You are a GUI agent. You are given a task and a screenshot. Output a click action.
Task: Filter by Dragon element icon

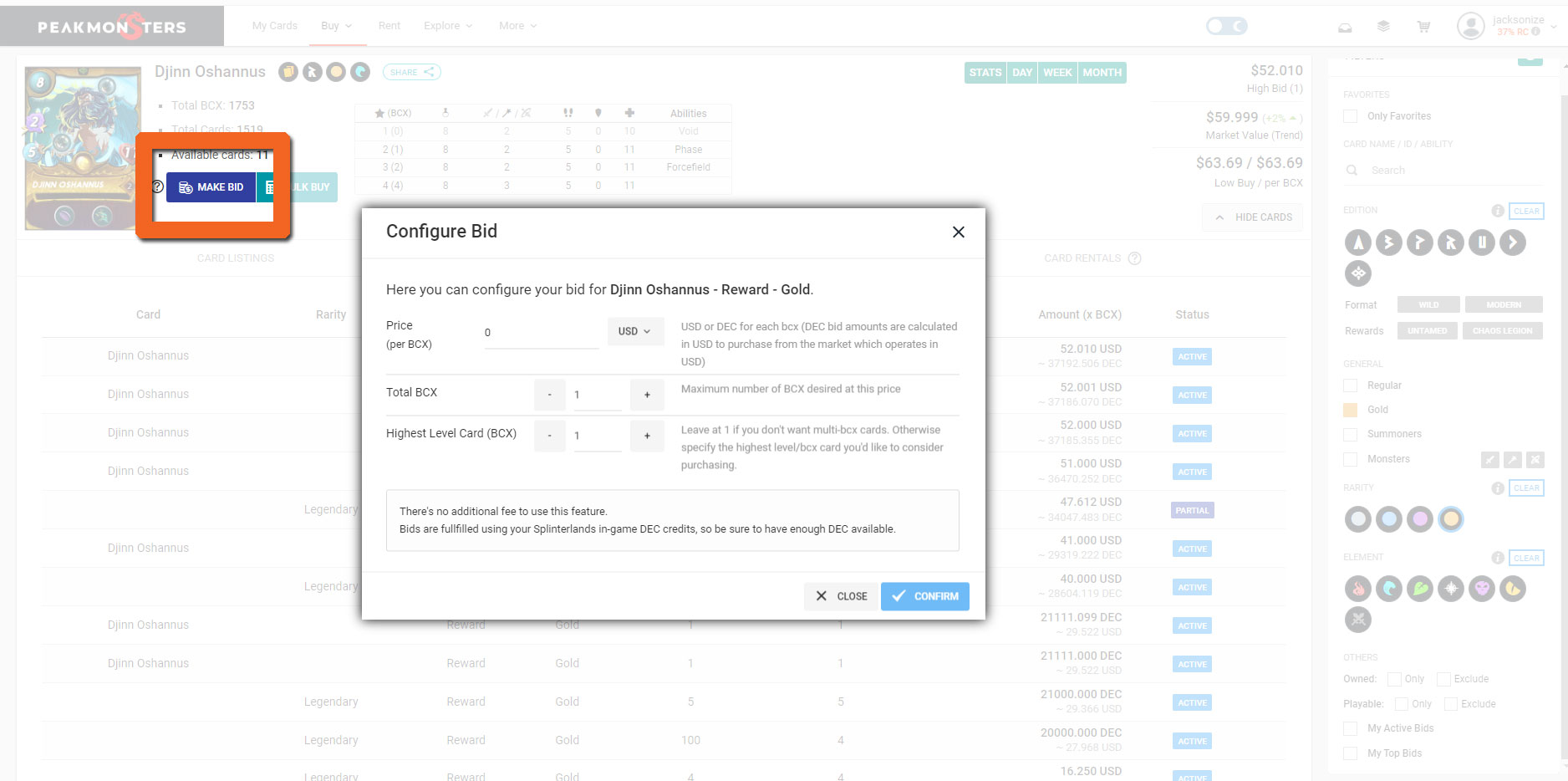(1513, 589)
